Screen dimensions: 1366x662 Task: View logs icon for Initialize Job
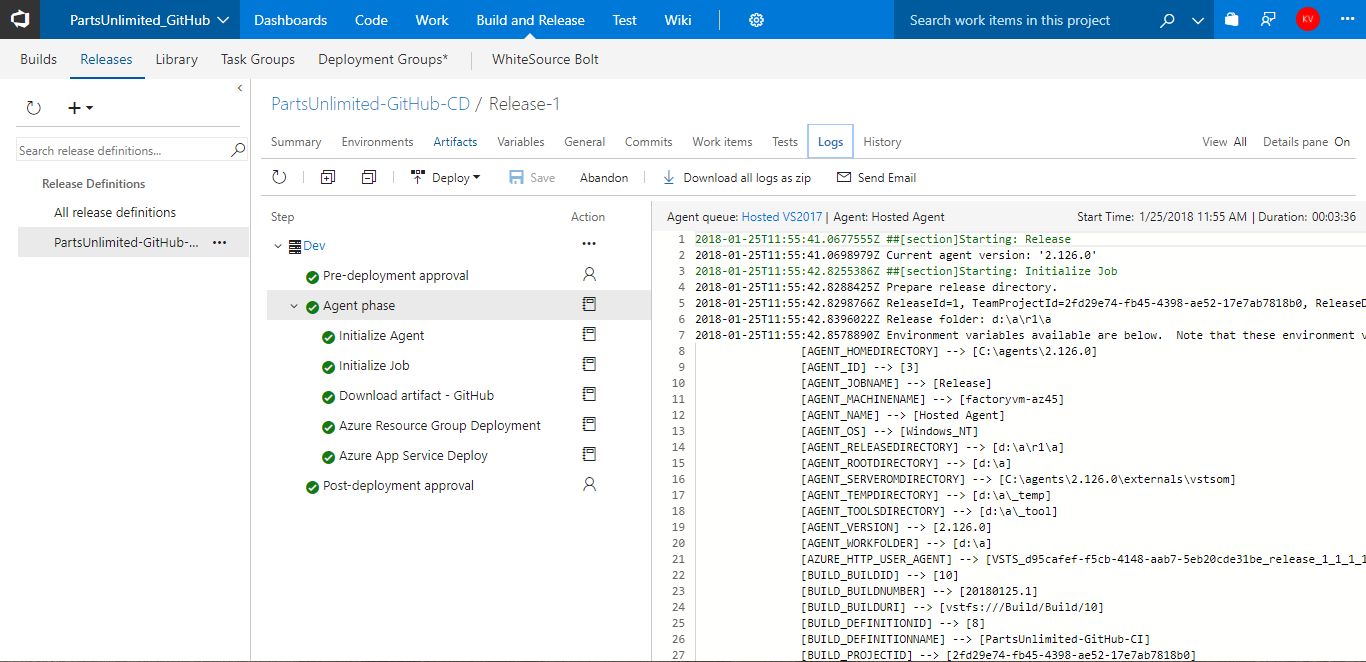click(589, 364)
